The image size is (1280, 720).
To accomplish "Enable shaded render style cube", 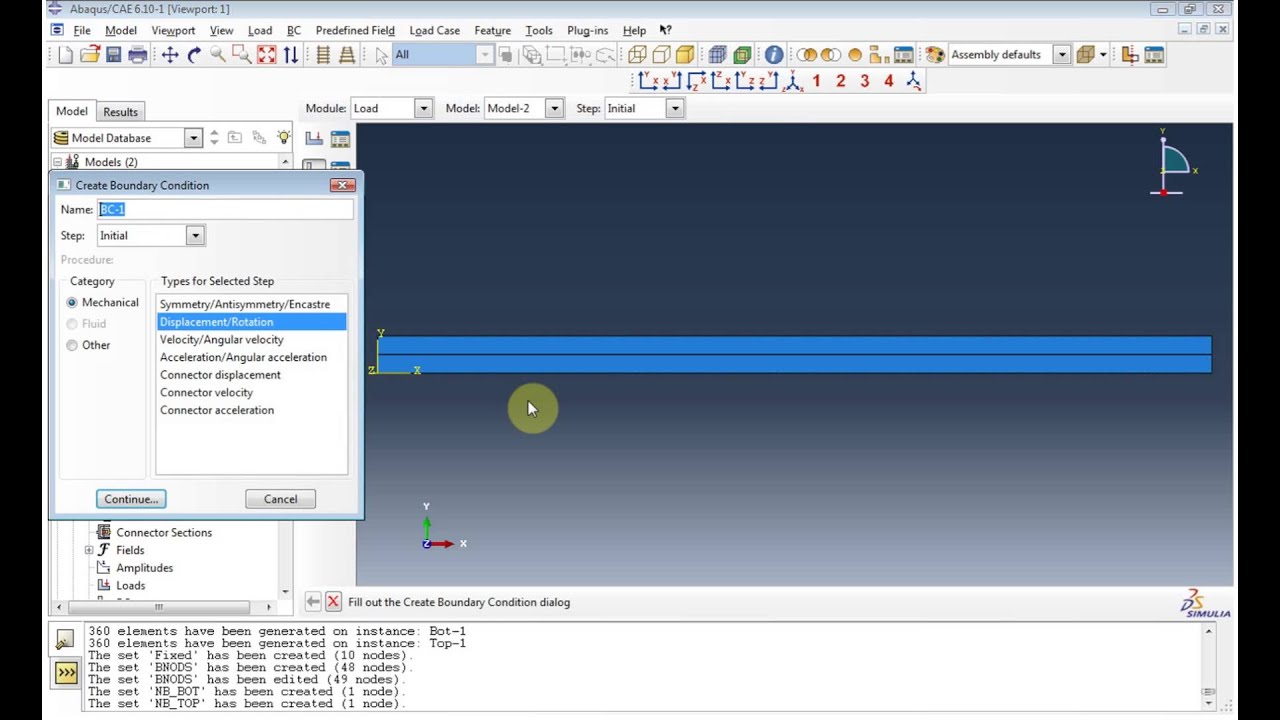I will (685, 55).
